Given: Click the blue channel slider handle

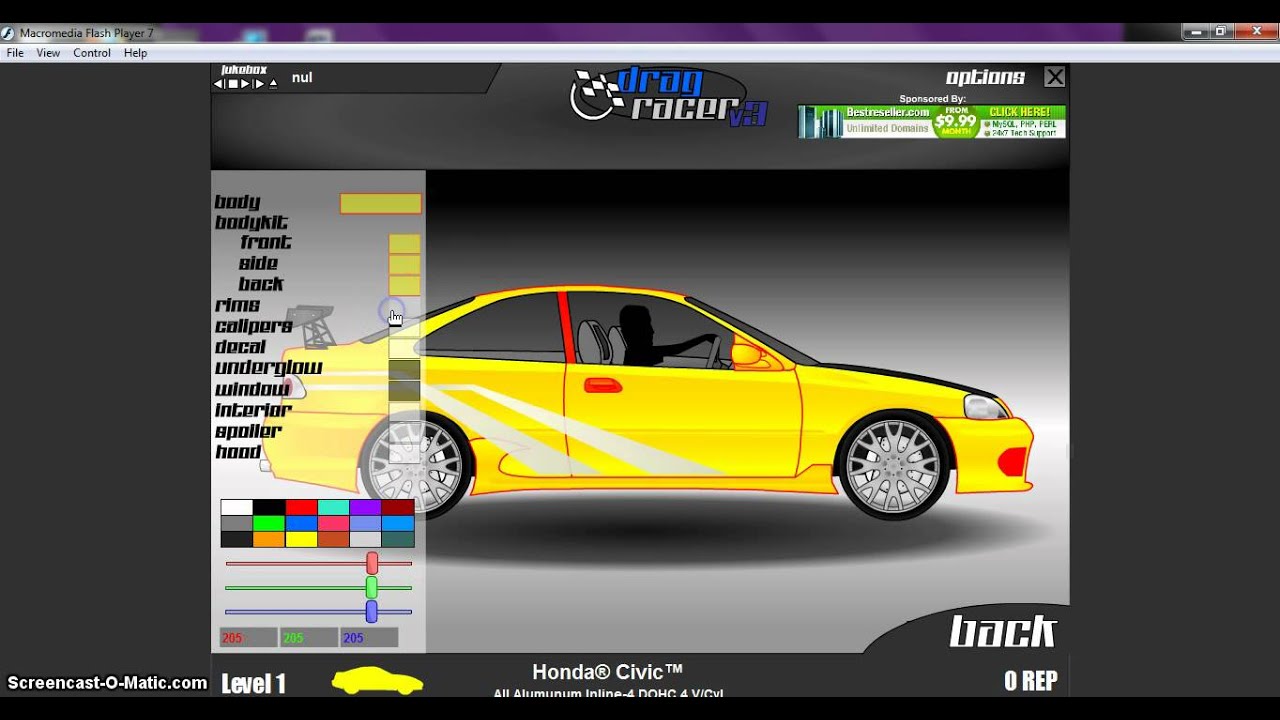Looking at the screenshot, I should click(372, 611).
